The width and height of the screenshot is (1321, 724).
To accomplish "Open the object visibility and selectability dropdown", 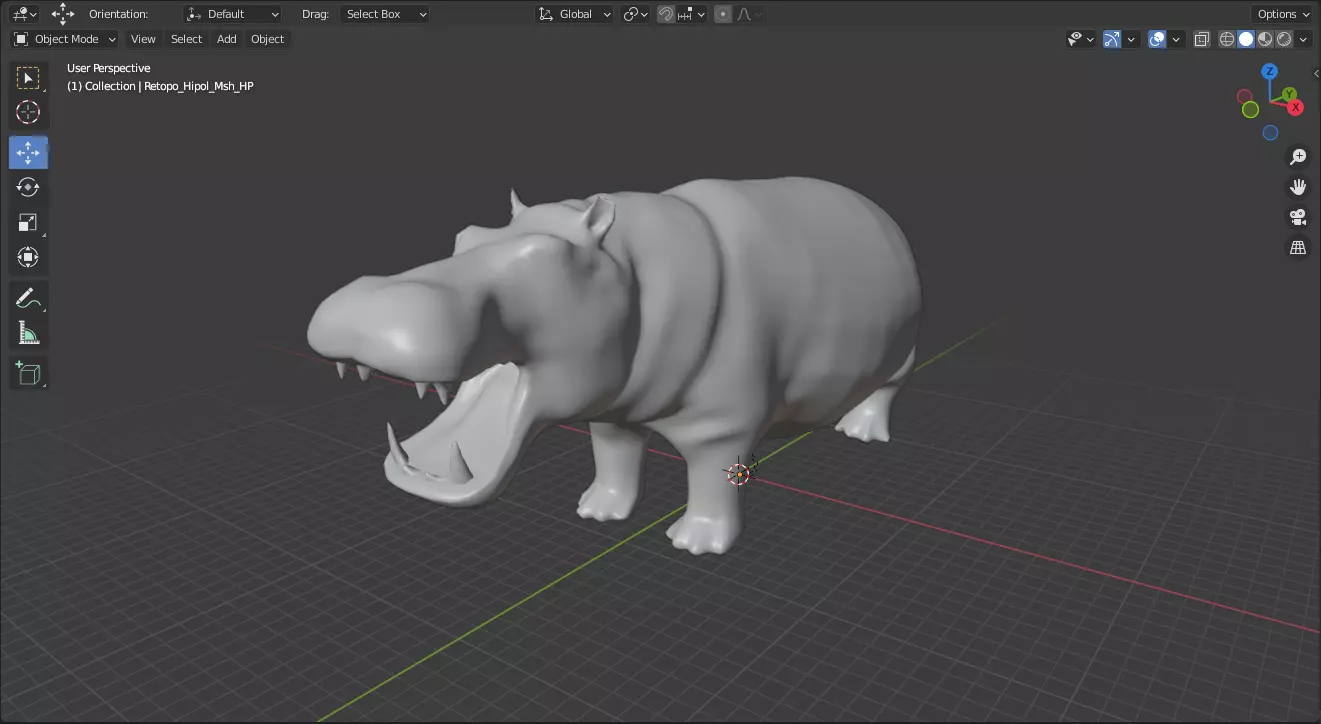I will tap(1081, 39).
